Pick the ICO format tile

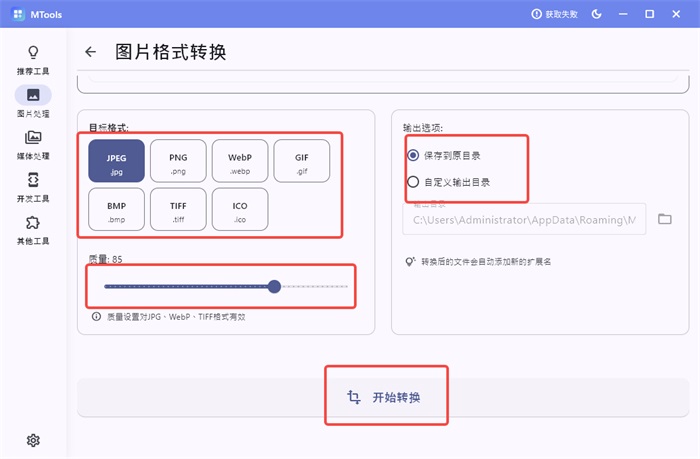point(240,209)
